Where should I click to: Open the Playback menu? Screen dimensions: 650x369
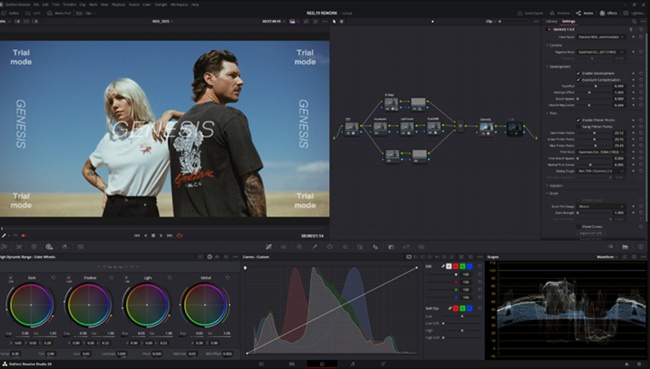coord(119,4)
